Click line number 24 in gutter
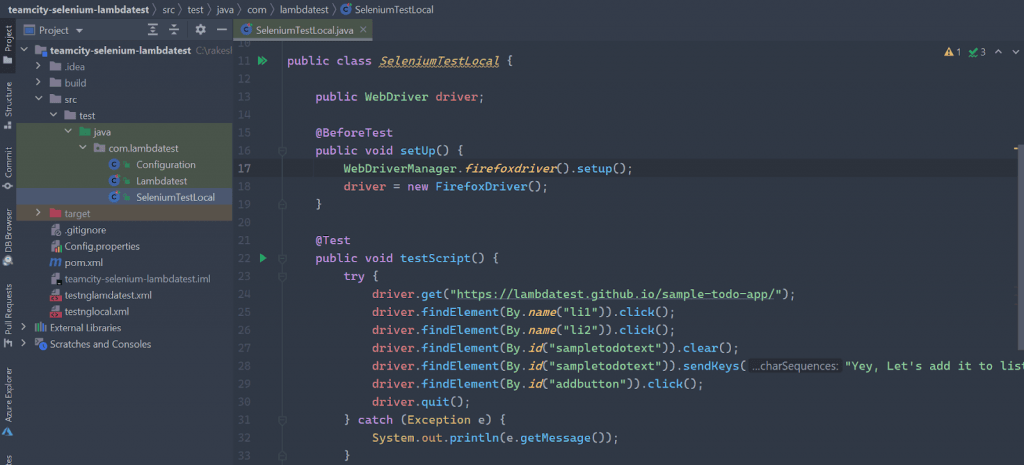1024x465 pixels. pyautogui.click(x=244, y=294)
